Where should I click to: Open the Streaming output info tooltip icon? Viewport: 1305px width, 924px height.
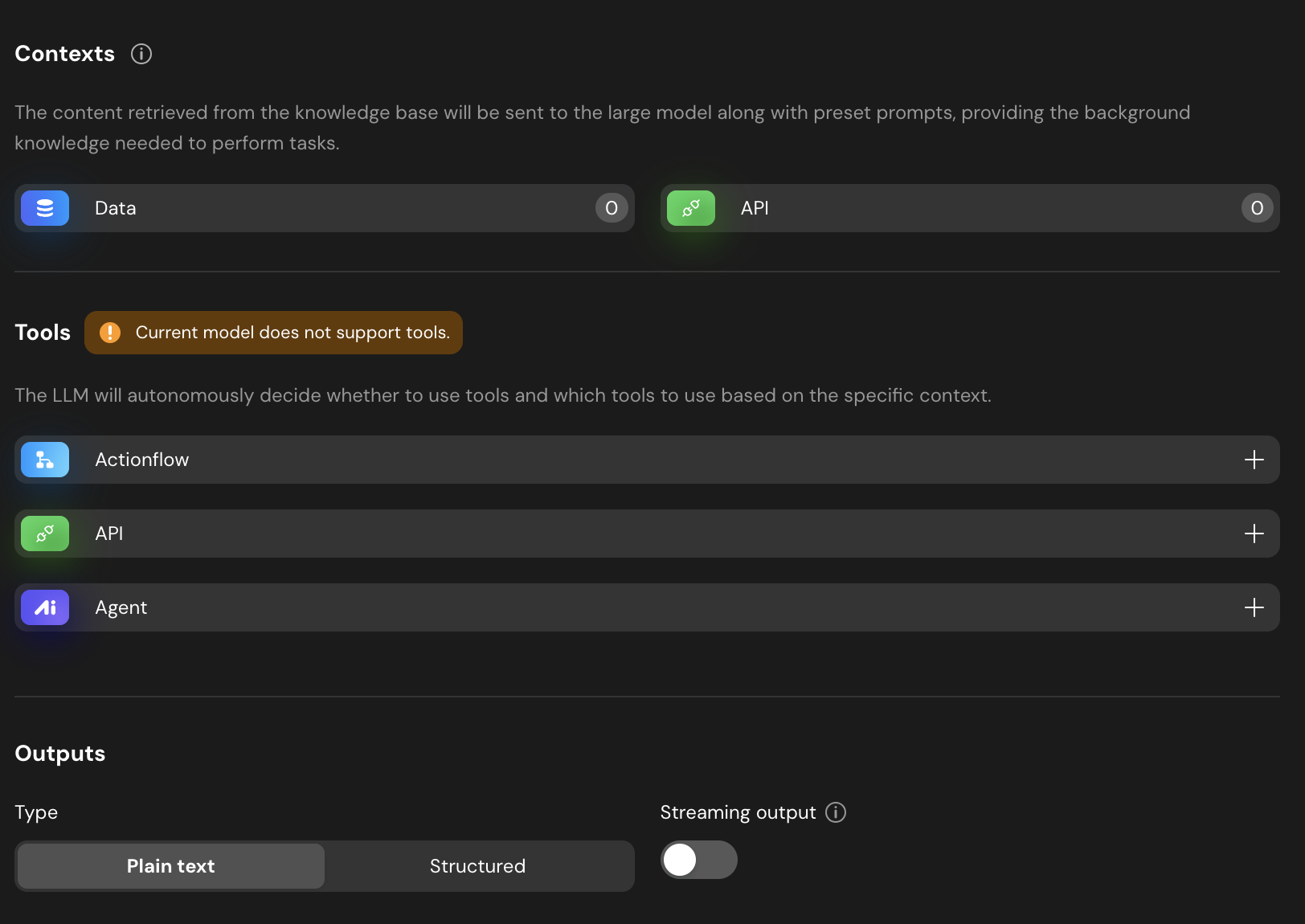pos(836,812)
